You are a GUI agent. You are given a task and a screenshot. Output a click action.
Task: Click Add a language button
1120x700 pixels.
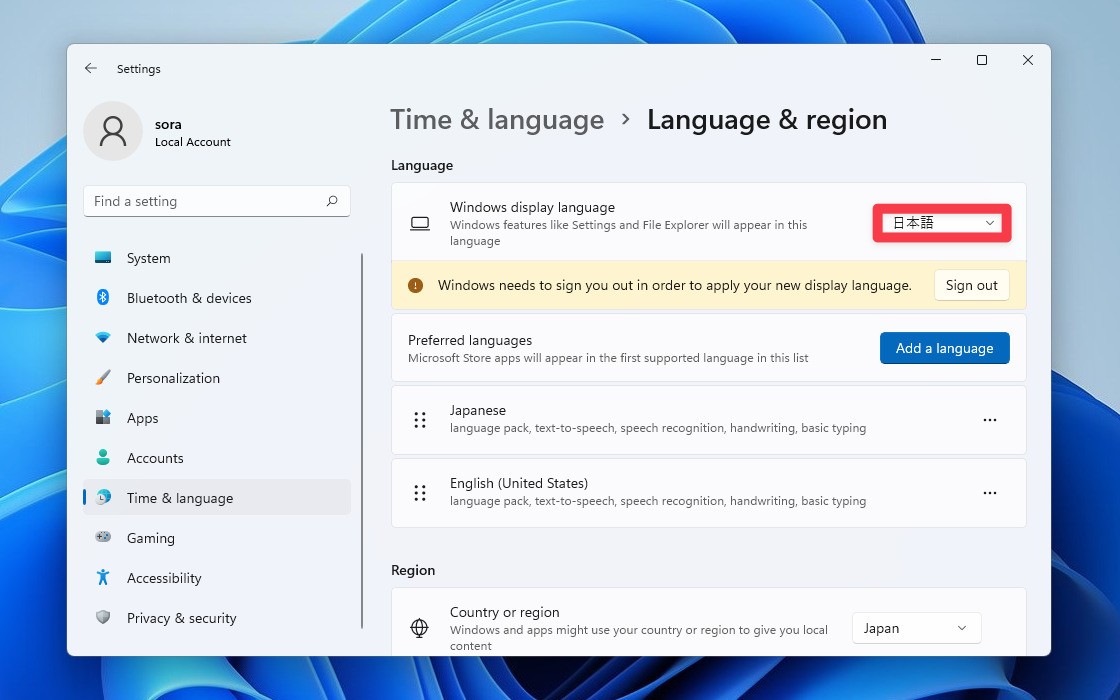(x=944, y=348)
